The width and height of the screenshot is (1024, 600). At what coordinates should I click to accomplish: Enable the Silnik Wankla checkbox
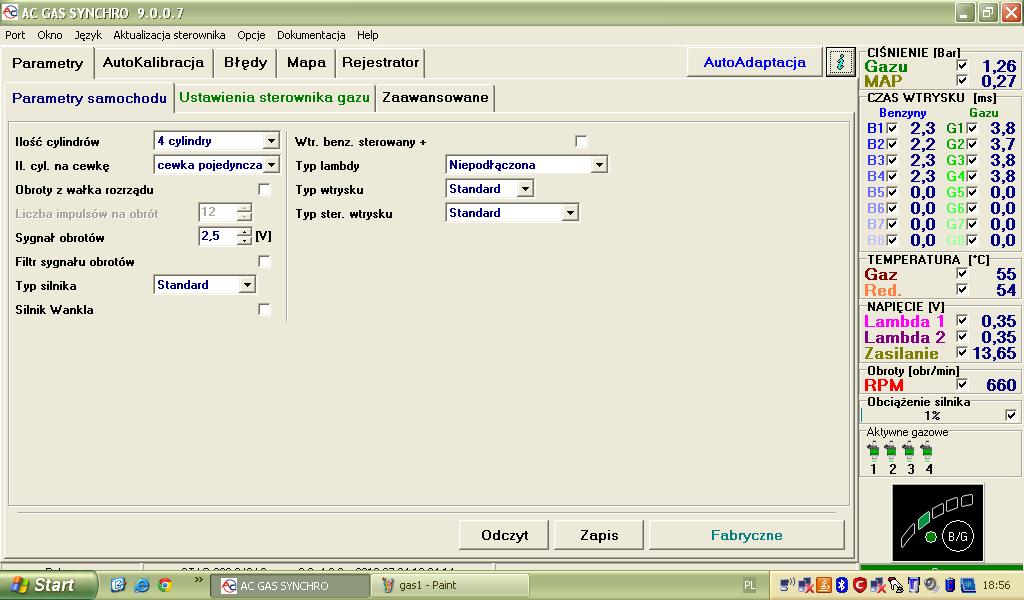point(264,310)
